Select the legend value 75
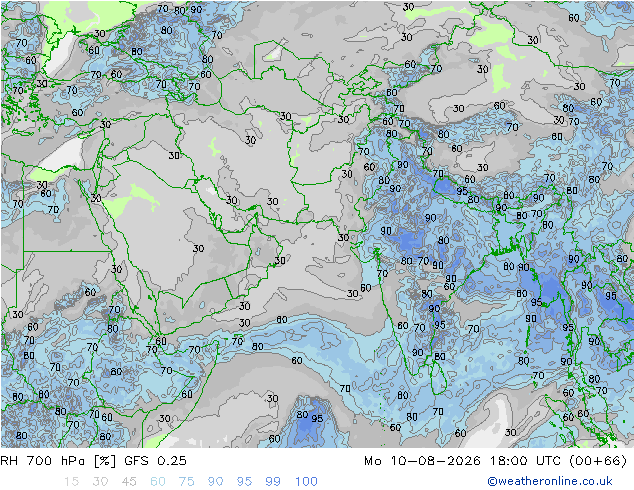Screen dimensions: 634x490 (186, 481)
